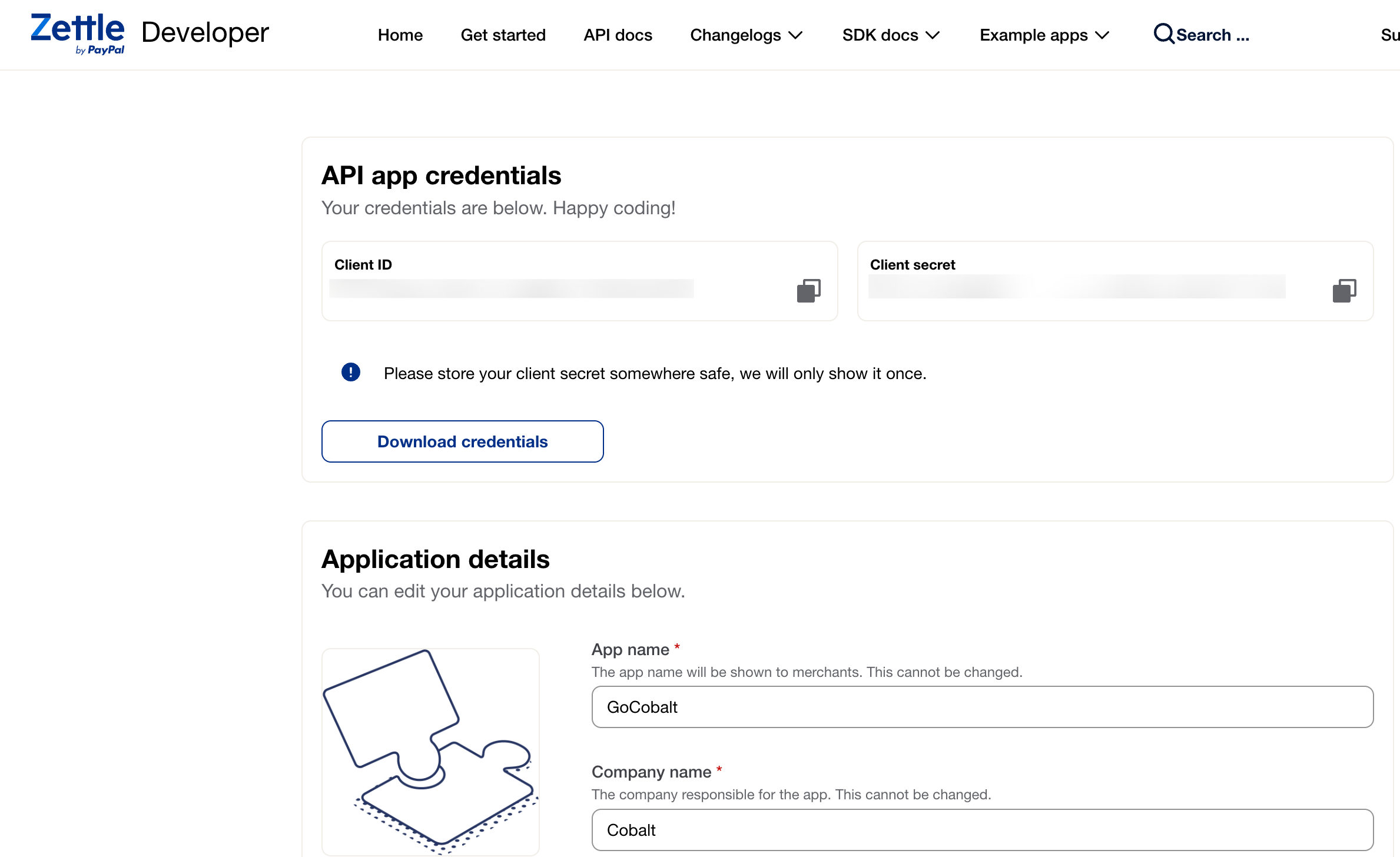
Task: Focus the Company name input field
Action: [982, 830]
